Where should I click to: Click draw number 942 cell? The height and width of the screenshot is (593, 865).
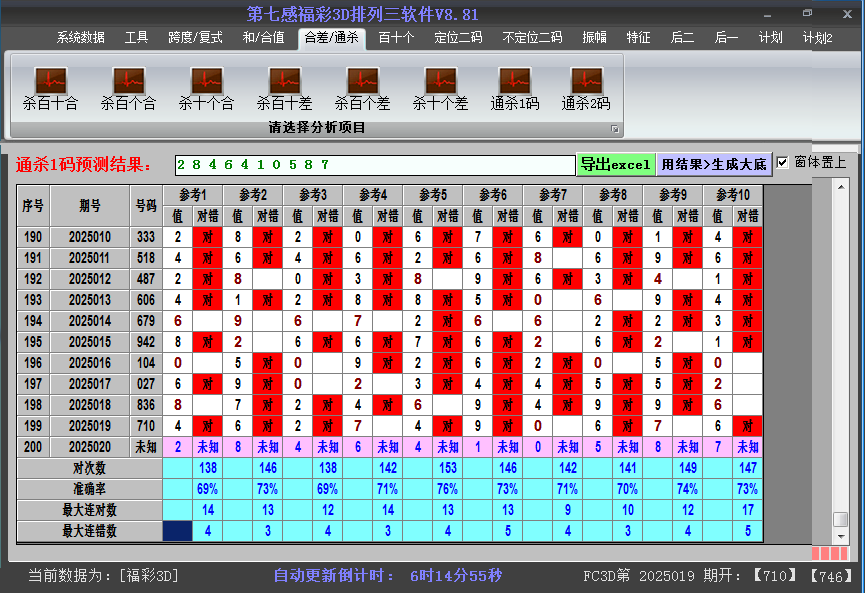click(x=146, y=342)
